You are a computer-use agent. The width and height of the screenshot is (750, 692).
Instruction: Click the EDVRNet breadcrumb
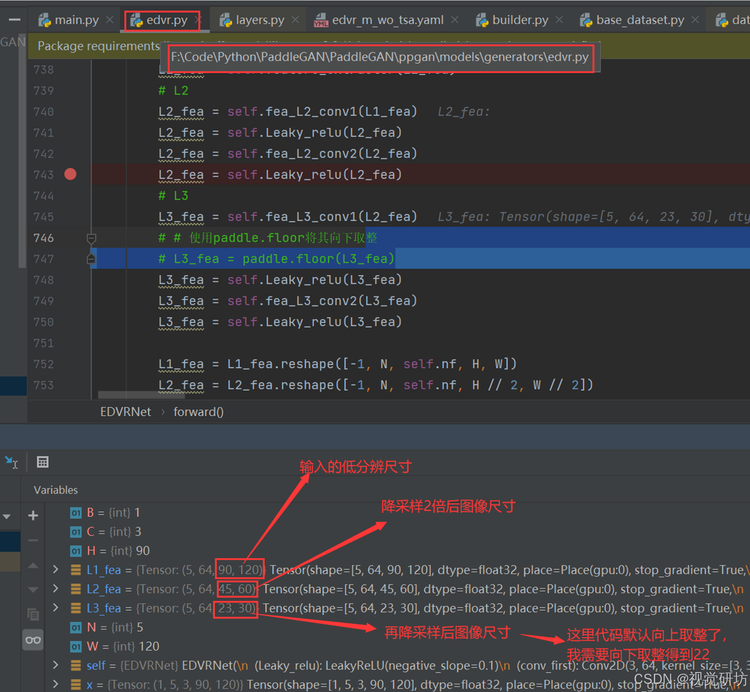click(x=125, y=412)
